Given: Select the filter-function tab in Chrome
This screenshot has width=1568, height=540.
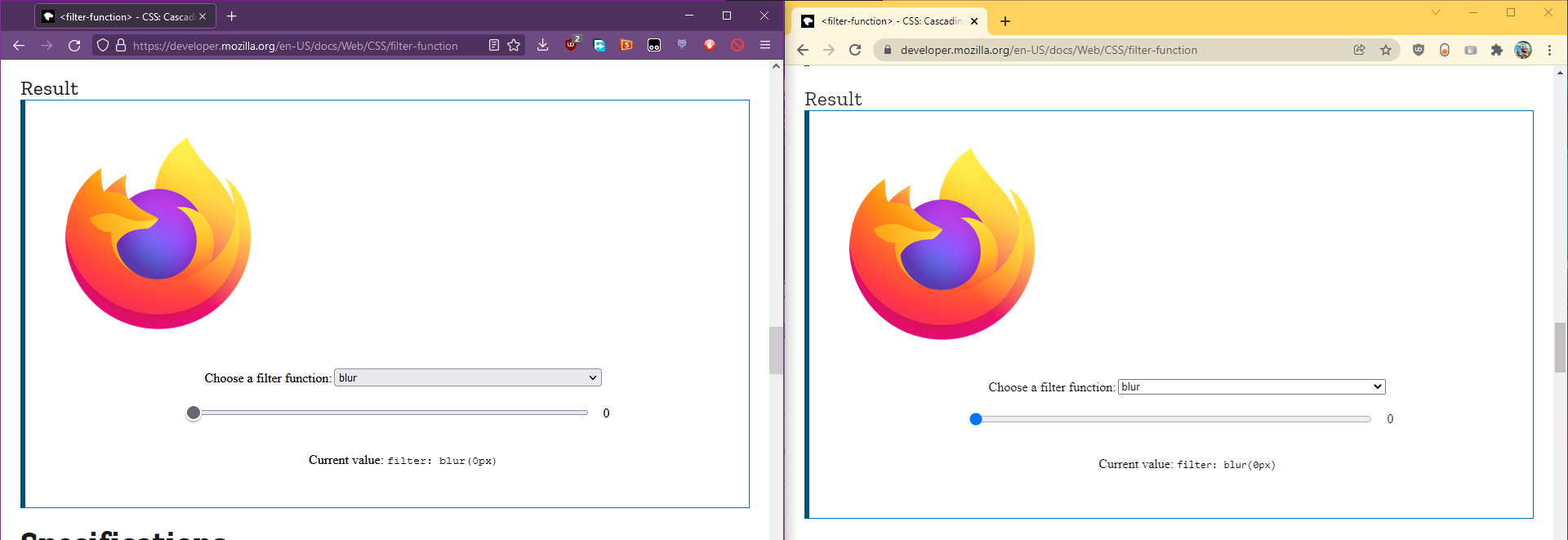Looking at the screenshot, I should (x=890, y=21).
